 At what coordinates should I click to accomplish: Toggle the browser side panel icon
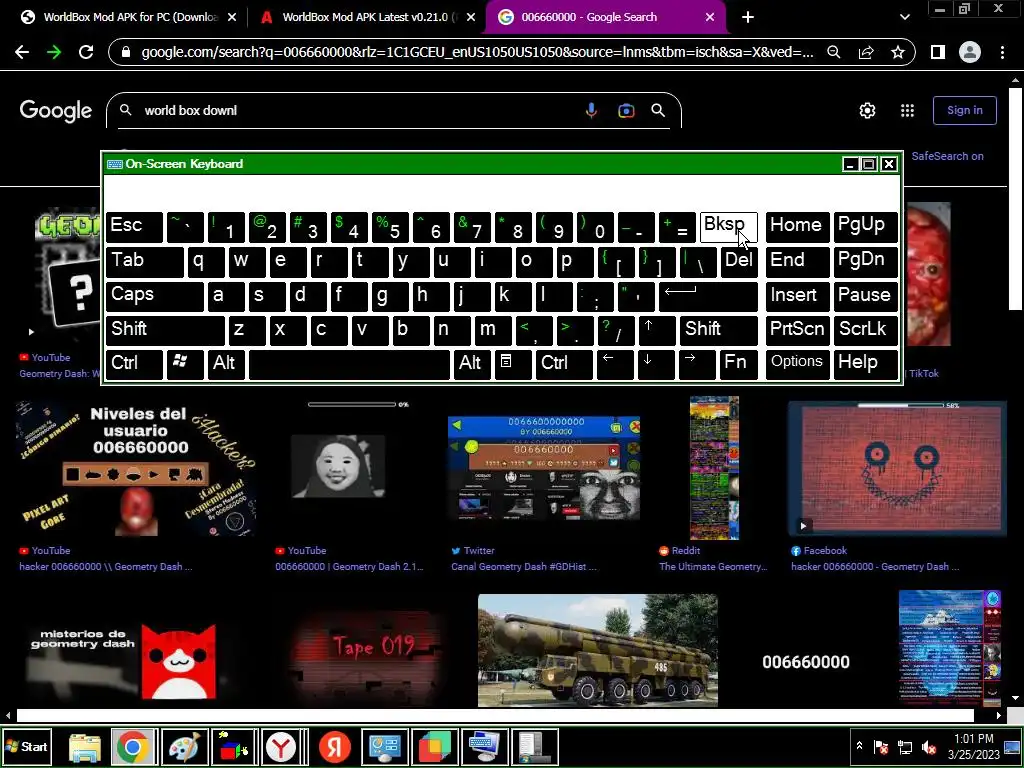click(x=938, y=52)
